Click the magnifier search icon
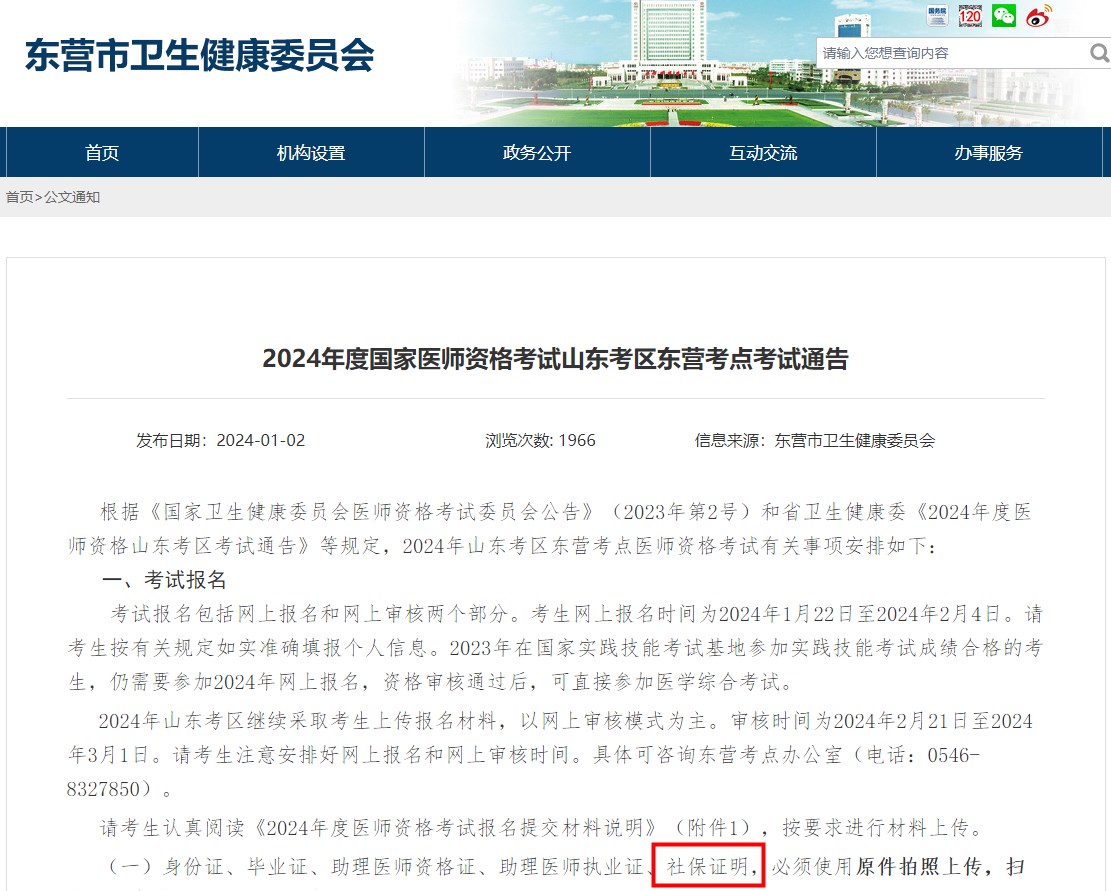Screen dimensions: 1111x891 [x=1098, y=53]
